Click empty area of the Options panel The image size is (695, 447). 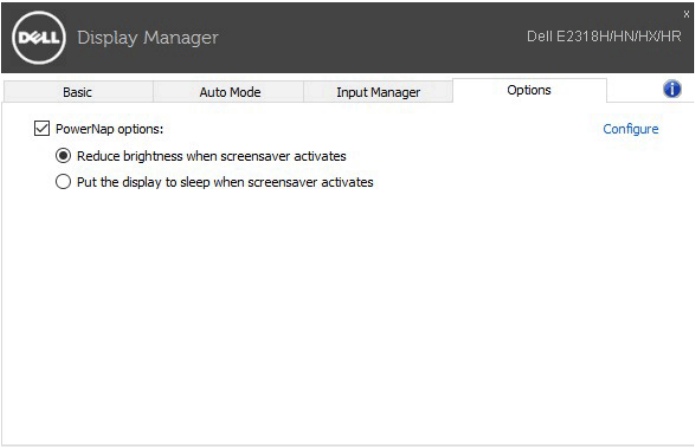tap(350, 320)
